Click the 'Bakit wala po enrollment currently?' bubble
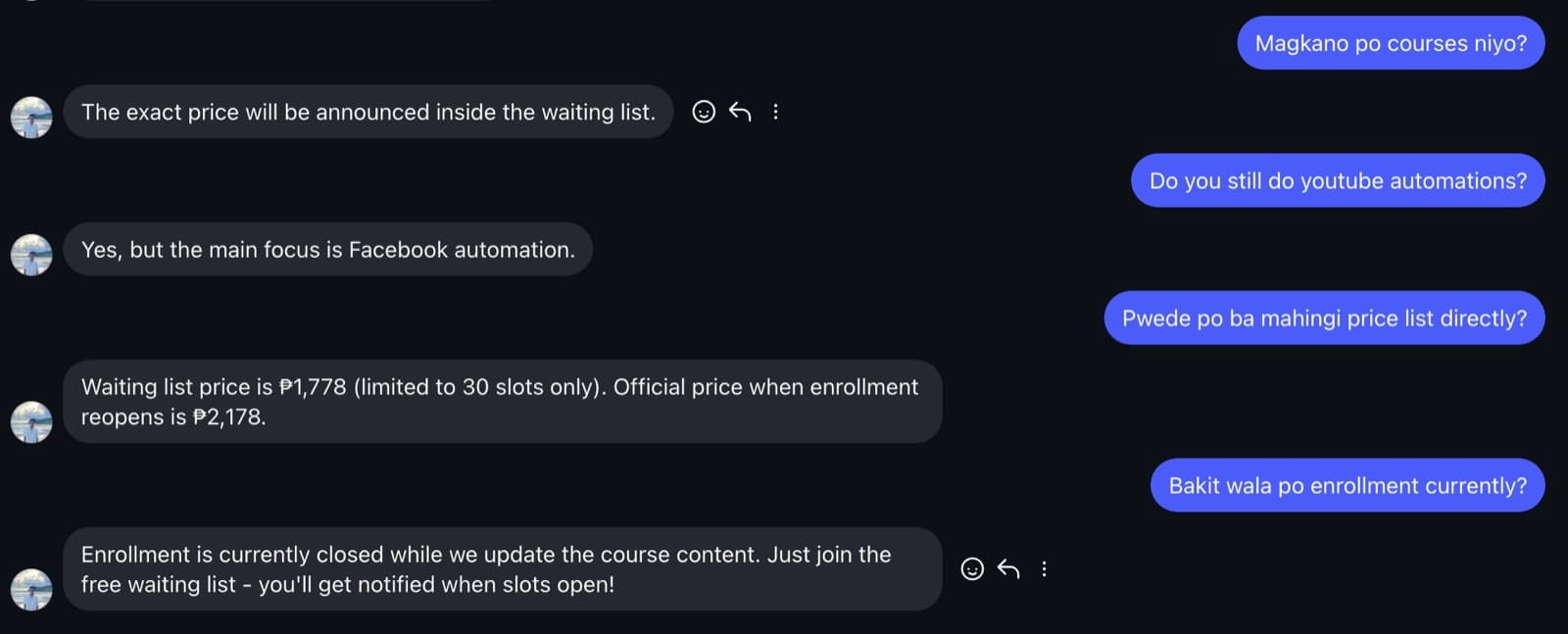This screenshot has width=1568, height=634. coord(1347,485)
